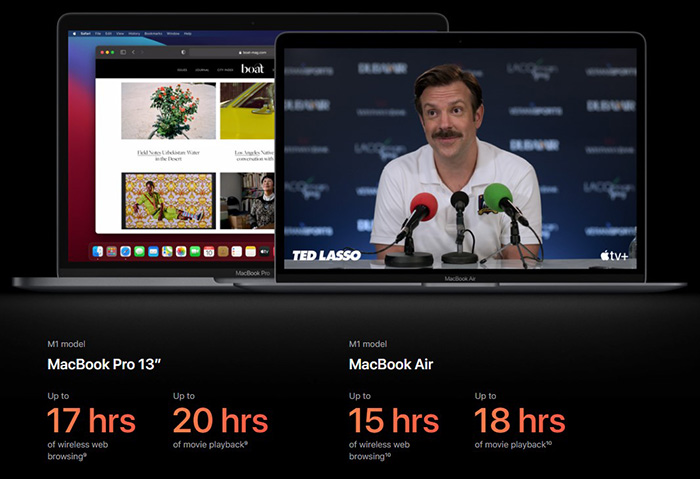Click the 20 hrs figure
This screenshot has height=479, width=700.
tap(220, 421)
